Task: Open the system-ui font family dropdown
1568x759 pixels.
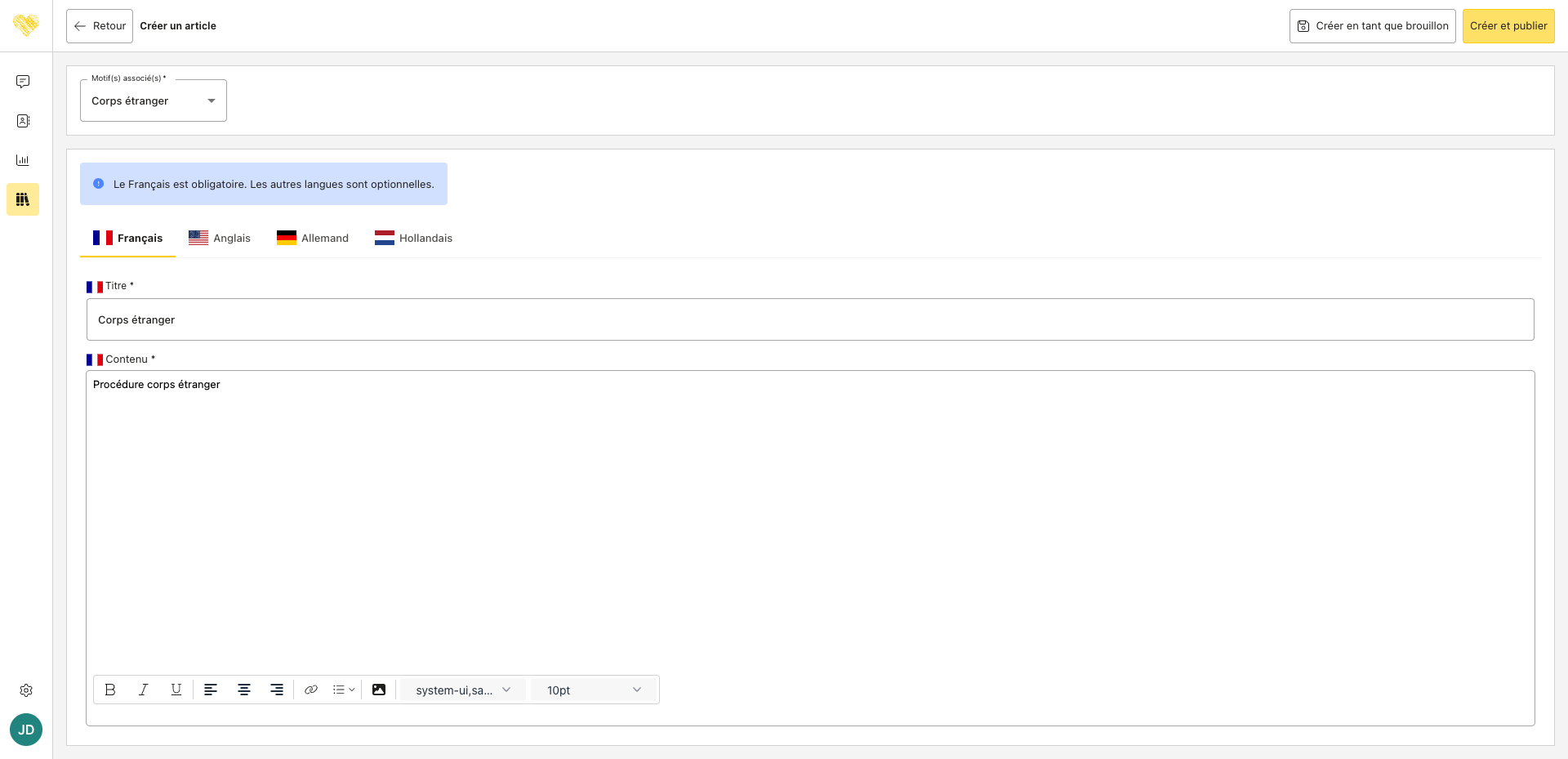Action: point(462,690)
